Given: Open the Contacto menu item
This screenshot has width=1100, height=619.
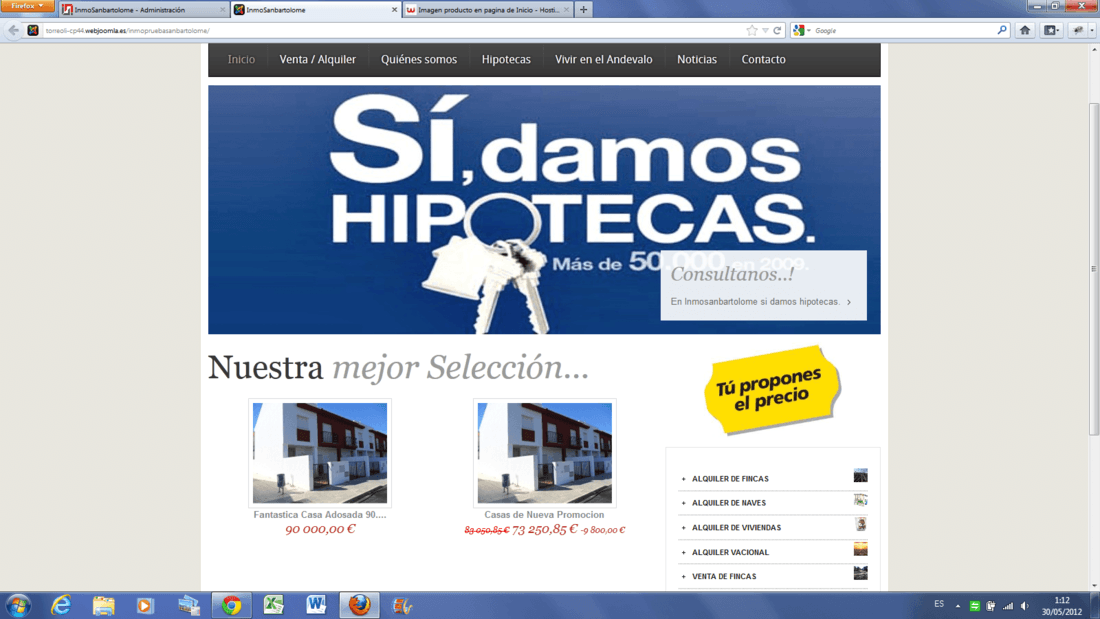Looking at the screenshot, I should 763,60.
